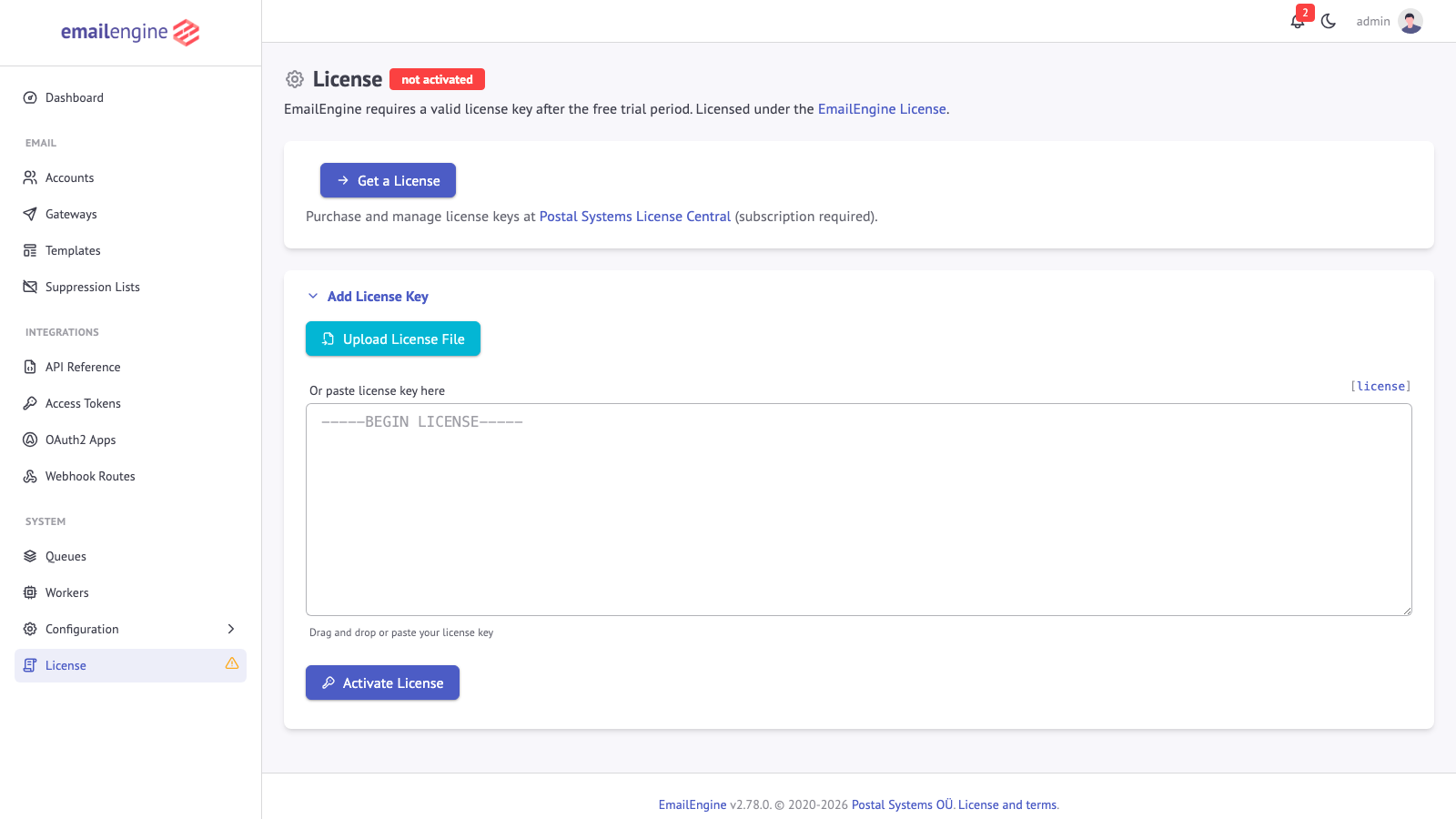Open the Workers label in the sidebar
The width and height of the screenshot is (1456, 819).
point(67,592)
